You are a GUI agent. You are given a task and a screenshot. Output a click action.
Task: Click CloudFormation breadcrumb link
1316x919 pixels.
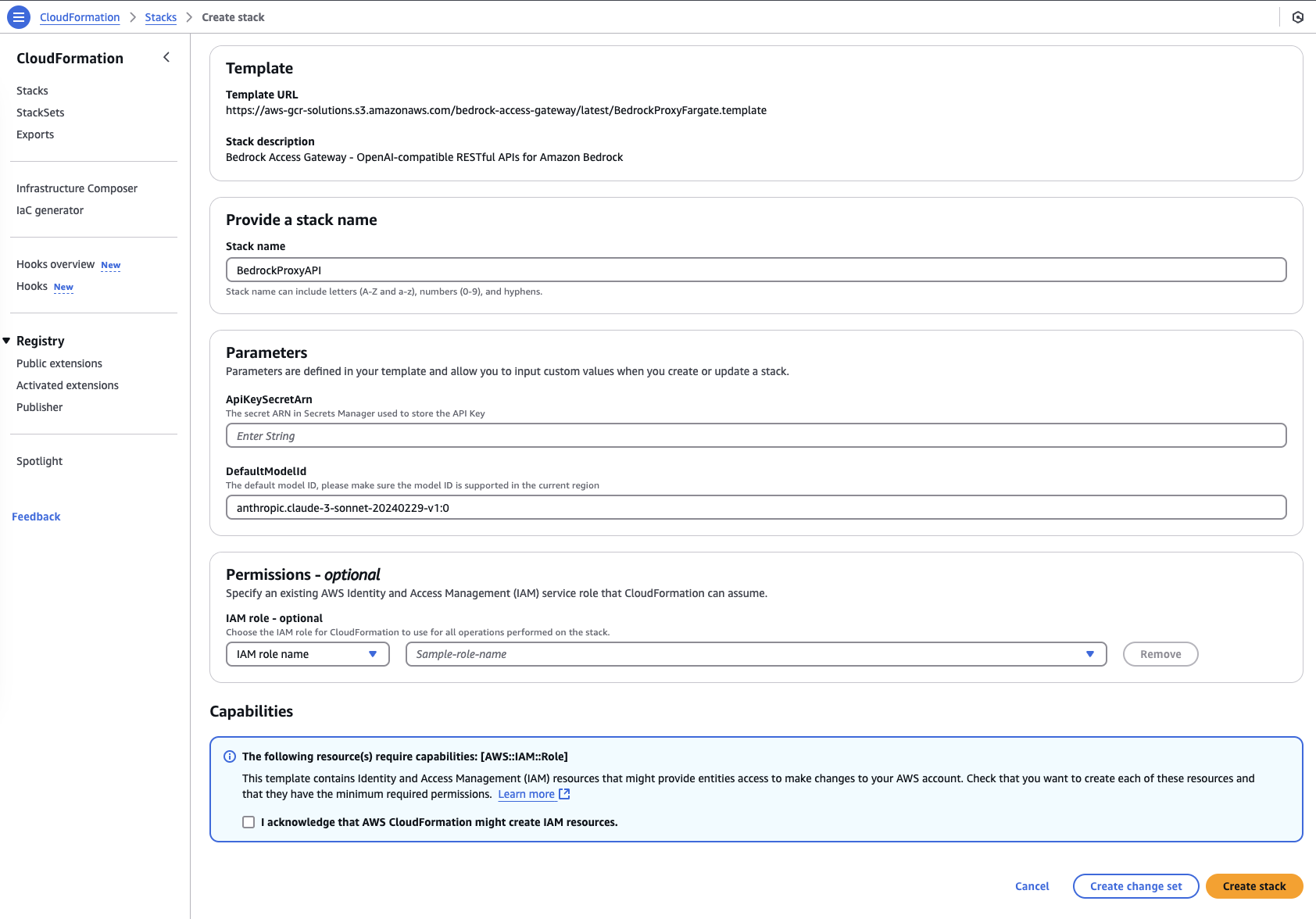coord(80,17)
